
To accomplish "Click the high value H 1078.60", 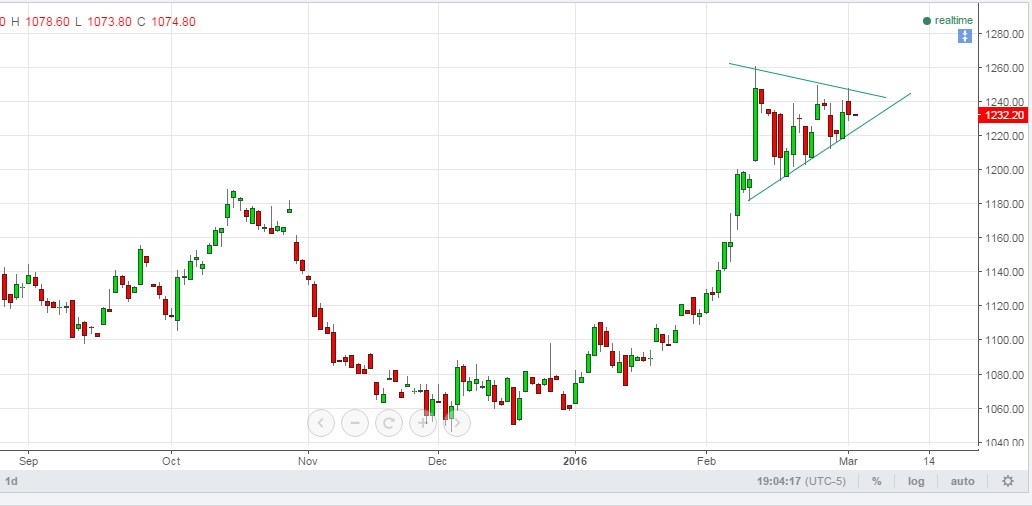I will tap(41, 22).
